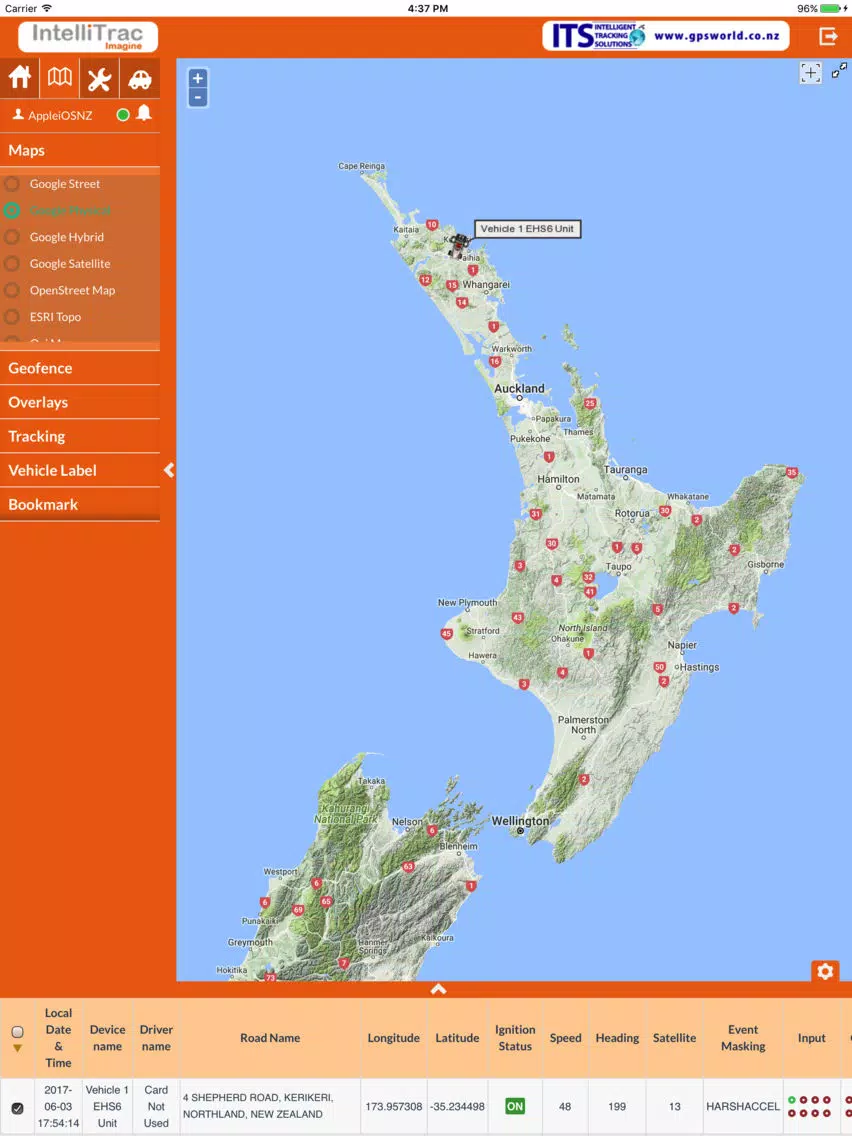The height and width of the screenshot is (1136, 852).
Task: Click Heading column header
Action: coord(617,1037)
